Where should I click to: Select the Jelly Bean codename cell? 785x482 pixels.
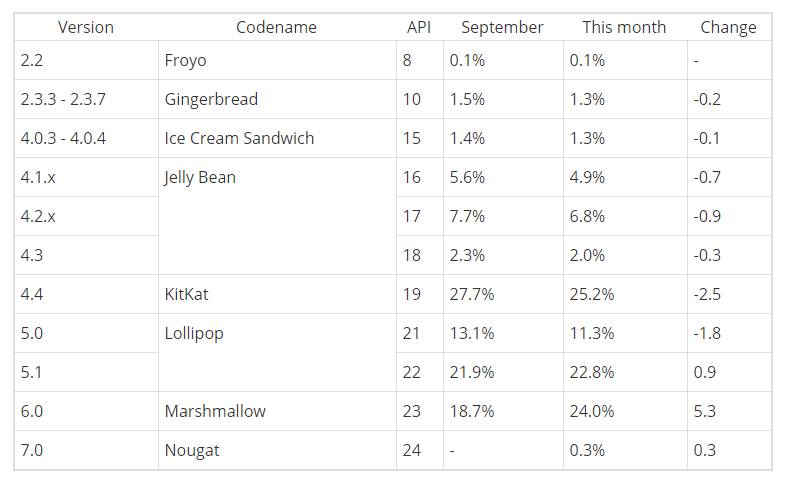coord(200,178)
